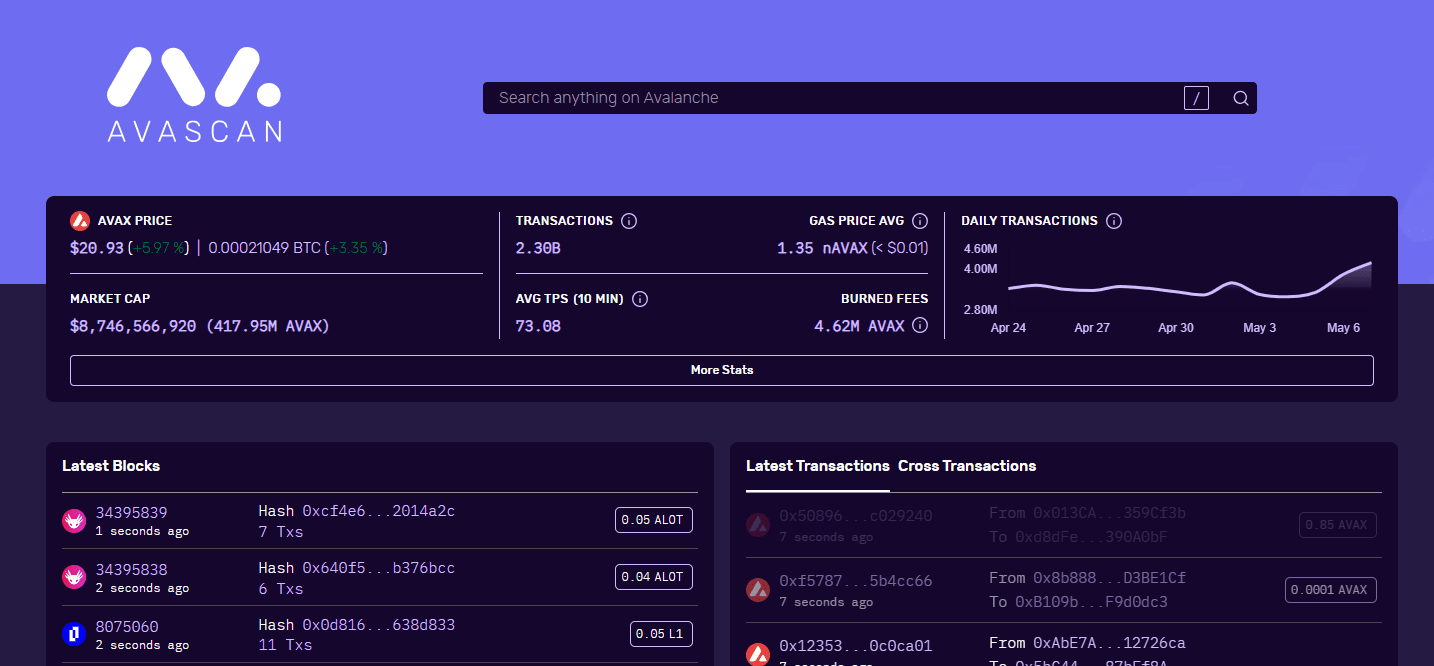Click AVAX icon for transaction 0xf5787...5b4cc66
1434x666 pixels.
[x=758, y=590]
